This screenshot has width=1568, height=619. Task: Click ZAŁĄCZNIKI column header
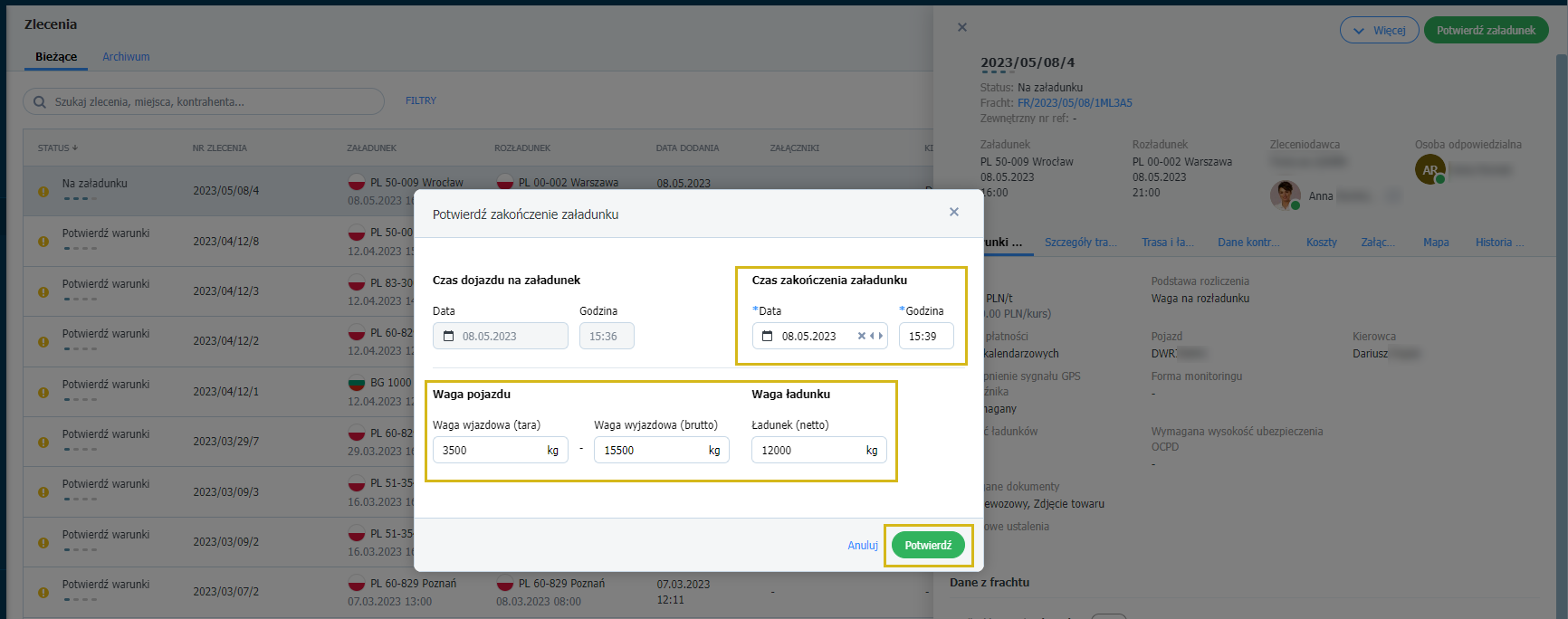[795, 148]
